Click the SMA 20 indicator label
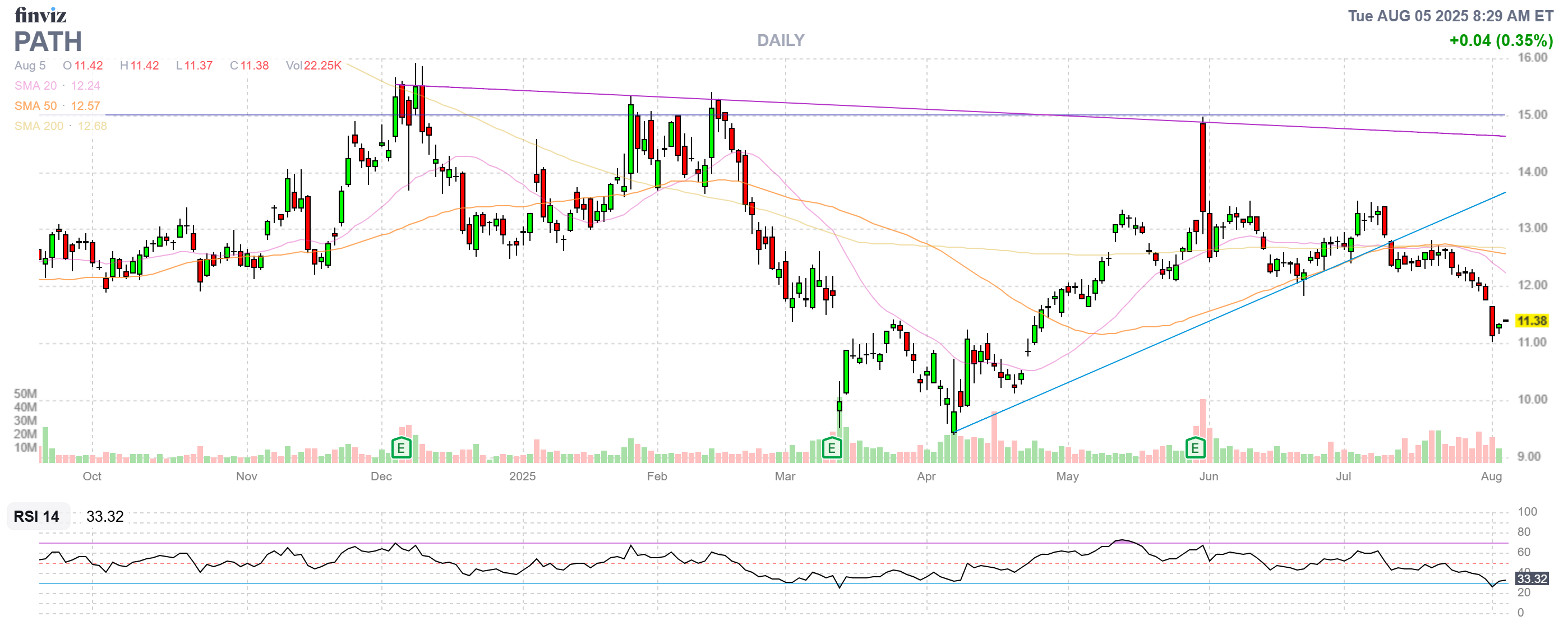Screen dimensions: 1568x630 click(x=35, y=86)
